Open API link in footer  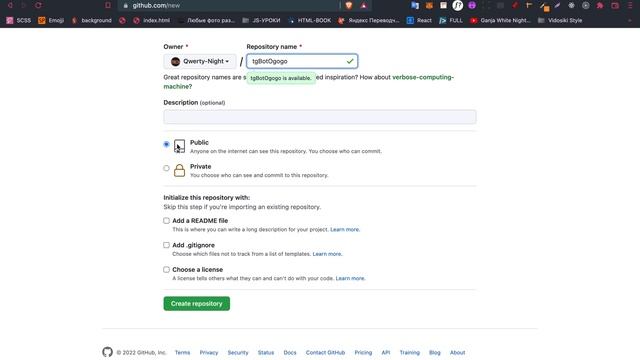click(386, 352)
